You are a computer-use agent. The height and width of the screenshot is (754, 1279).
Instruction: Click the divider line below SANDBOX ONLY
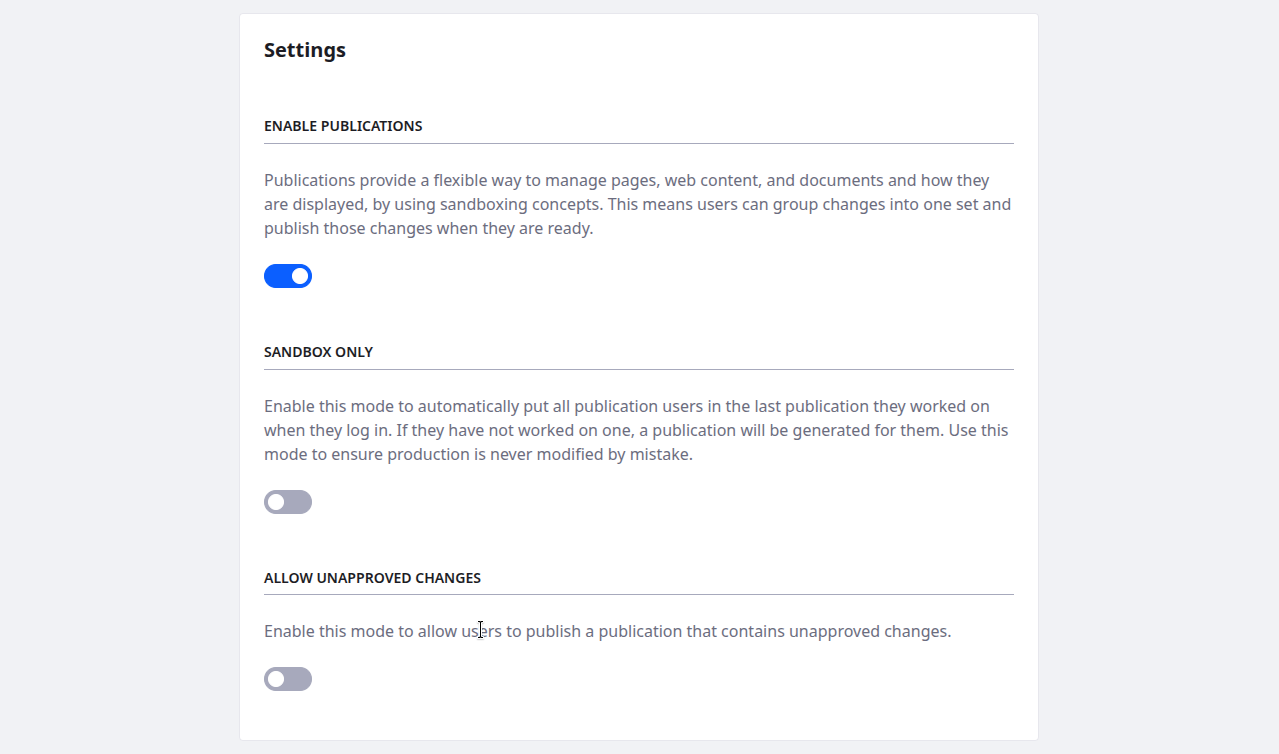pos(638,369)
